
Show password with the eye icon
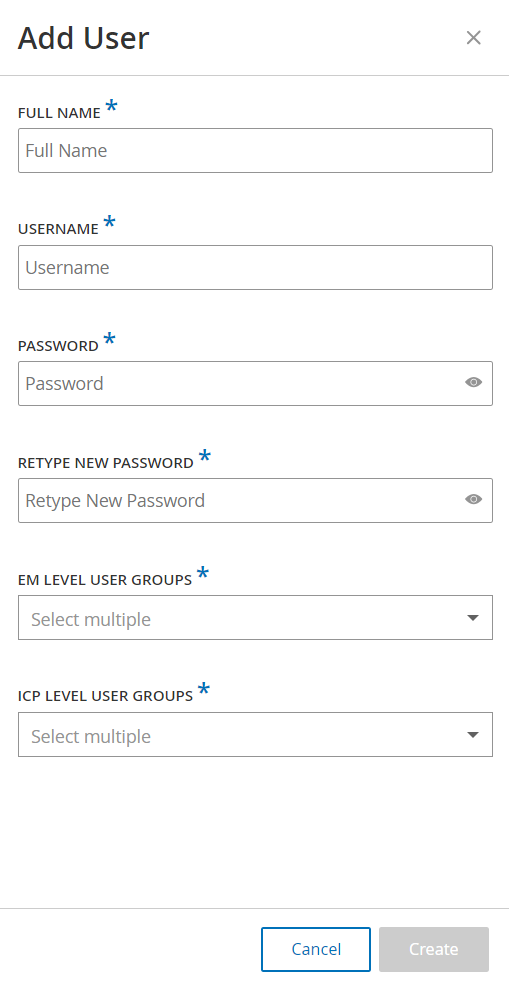click(473, 382)
